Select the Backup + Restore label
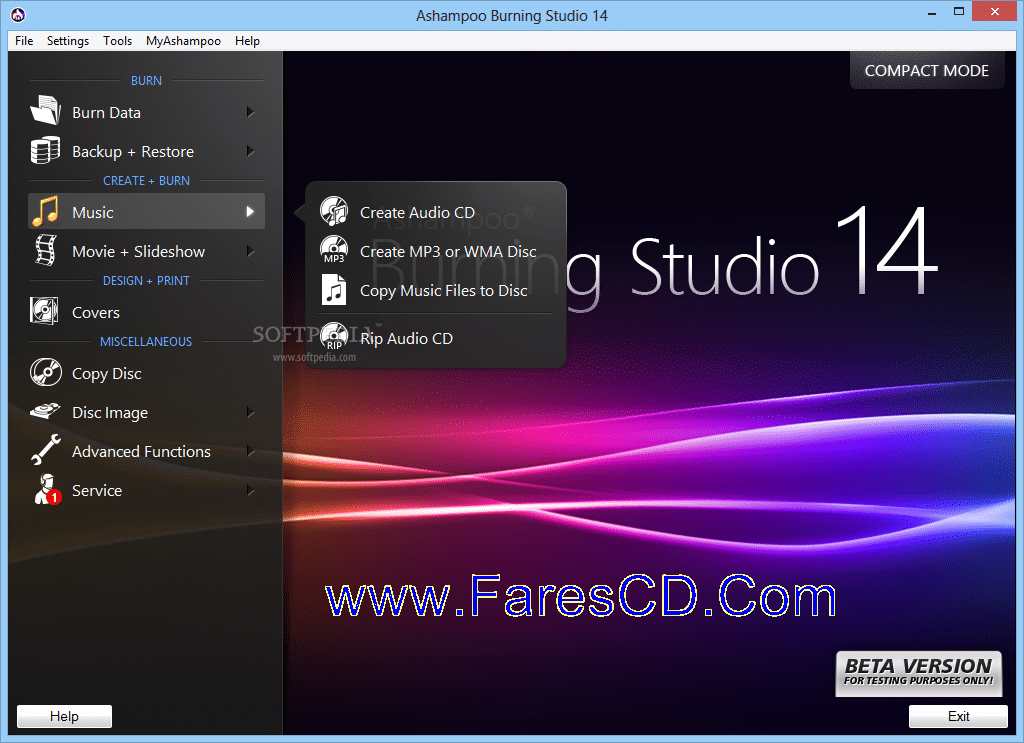Image resolution: width=1024 pixels, height=743 pixels. click(133, 151)
